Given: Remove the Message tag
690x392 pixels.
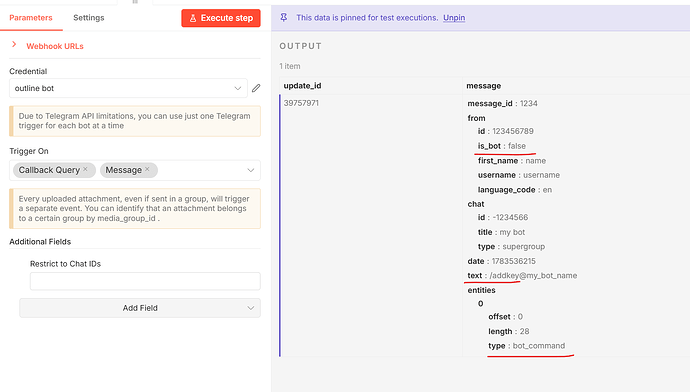Looking at the screenshot, I should [x=147, y=169].
